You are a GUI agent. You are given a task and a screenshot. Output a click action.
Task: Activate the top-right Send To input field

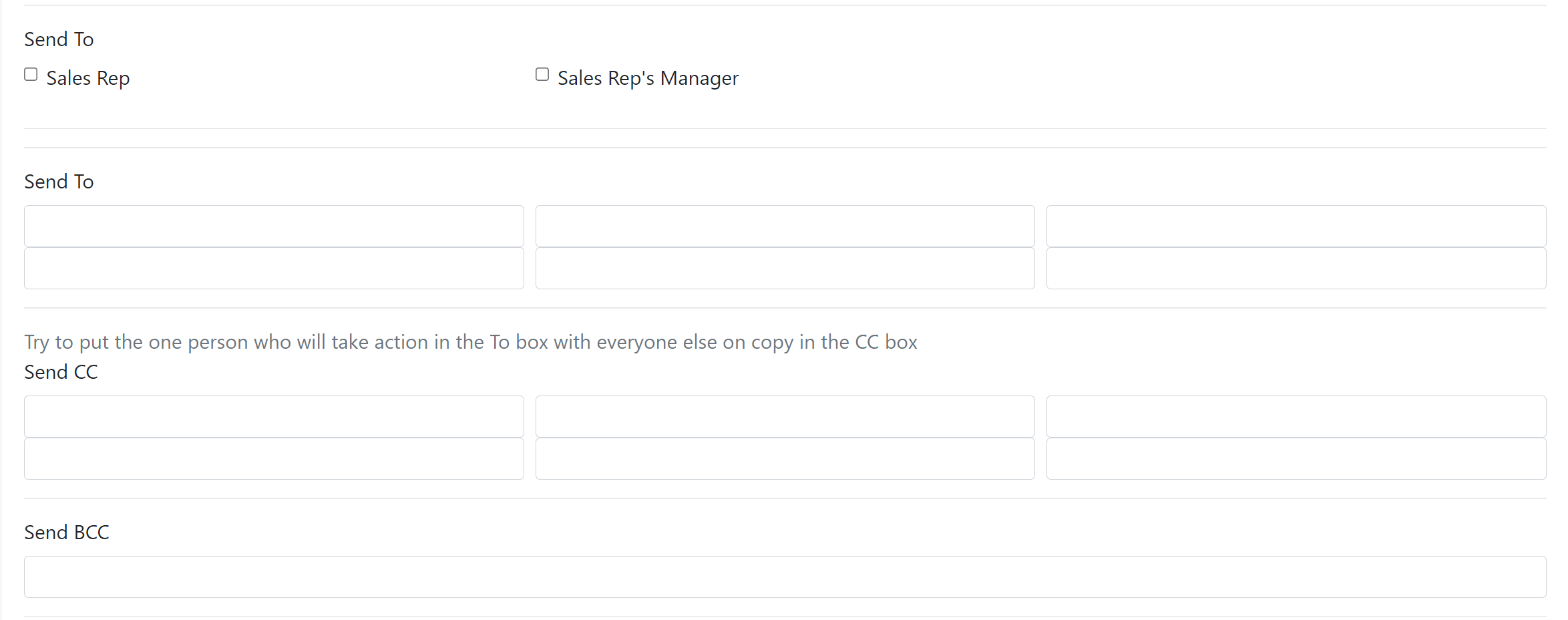click(1296, 226)
